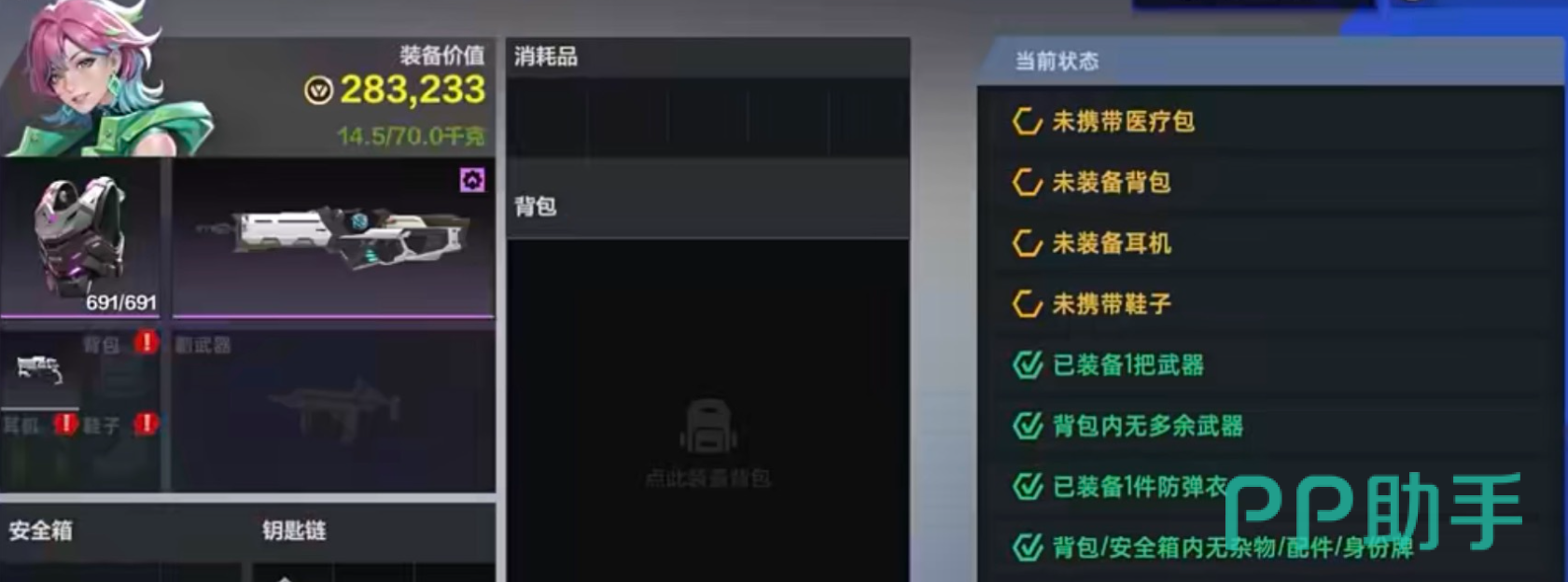Click the red shoes slot warning icon
The height and width of the screenshot is (582, 1568).
(146, 423)
